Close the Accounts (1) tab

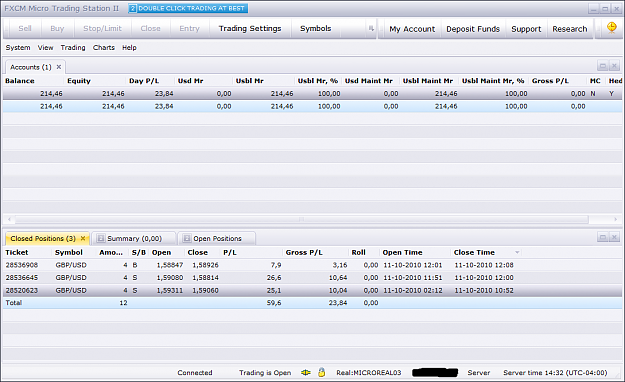pyautogui.click(x=59, y=67)
